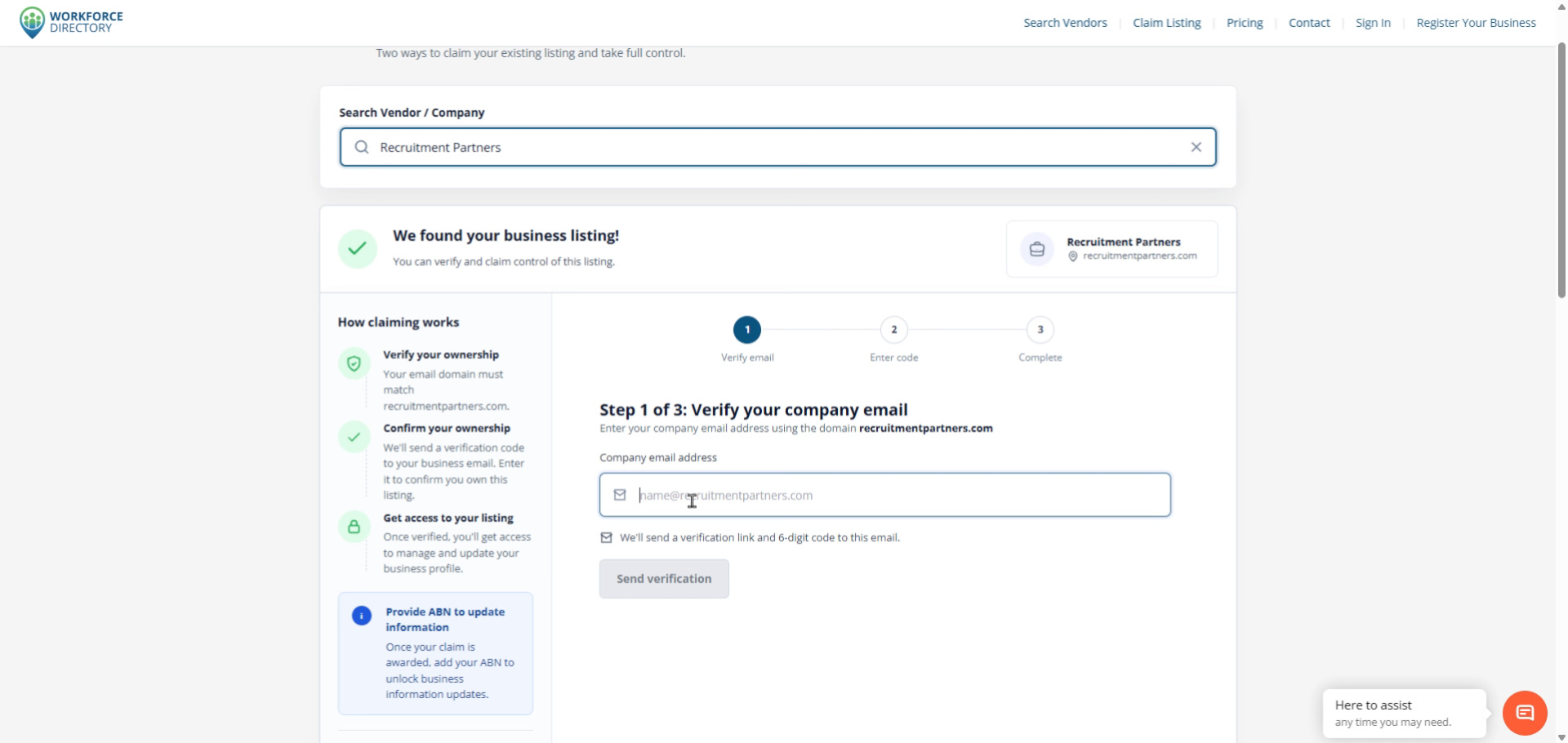Click the shield icon for Verify your ownership
Viewport: 1568px width, 743px height.
[354, 363]
